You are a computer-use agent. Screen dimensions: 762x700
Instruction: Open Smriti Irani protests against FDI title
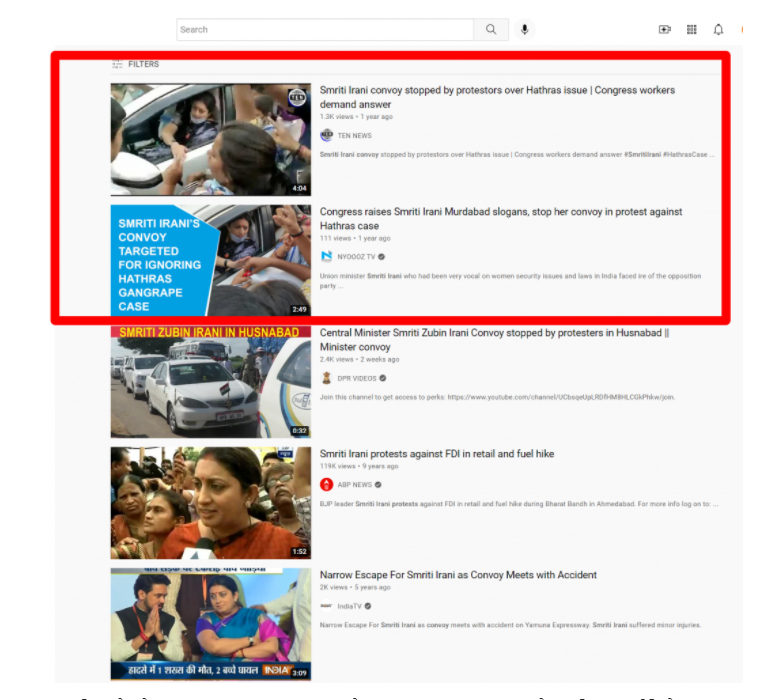pos(436,454)
